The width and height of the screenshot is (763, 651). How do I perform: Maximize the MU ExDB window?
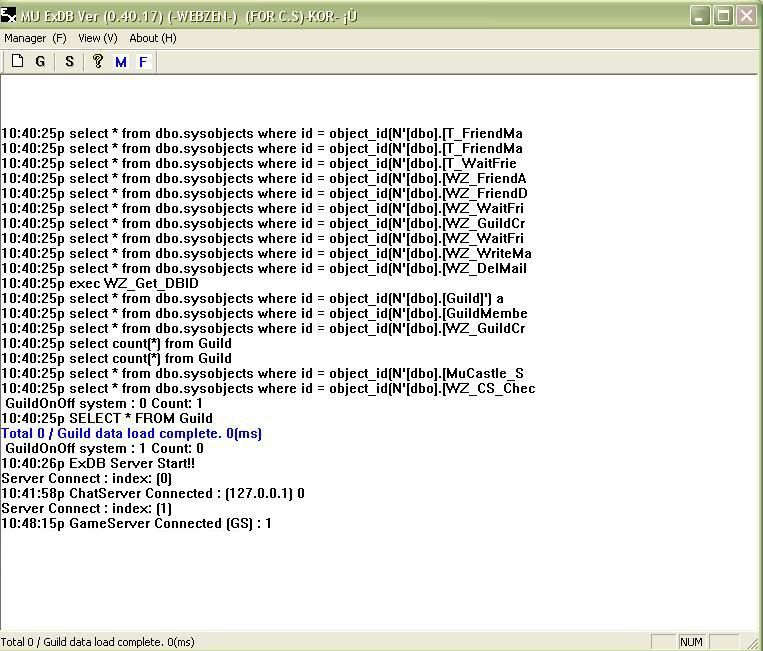(723, 15)
